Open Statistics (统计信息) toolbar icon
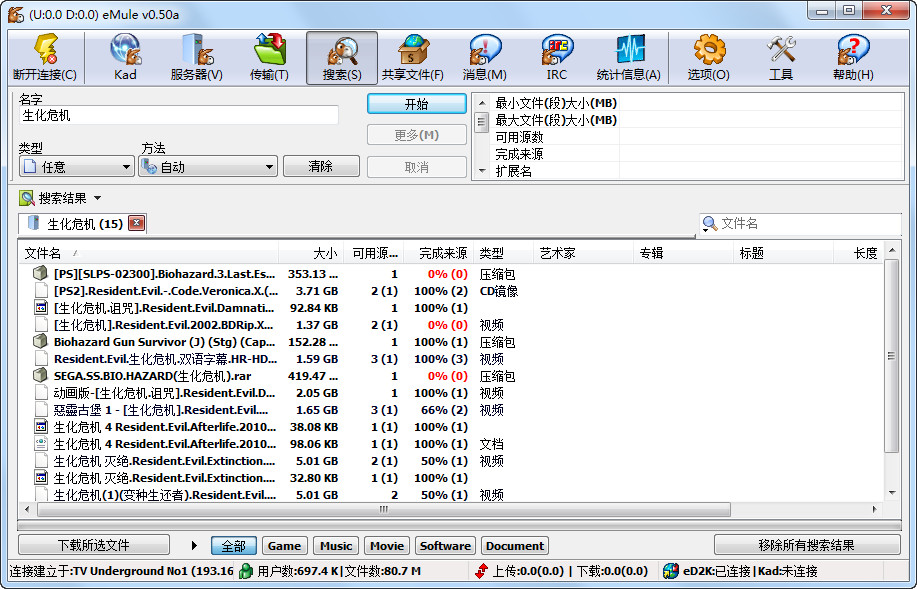The height and width of the screenshot is (589, 917). [x=629, y=57]
